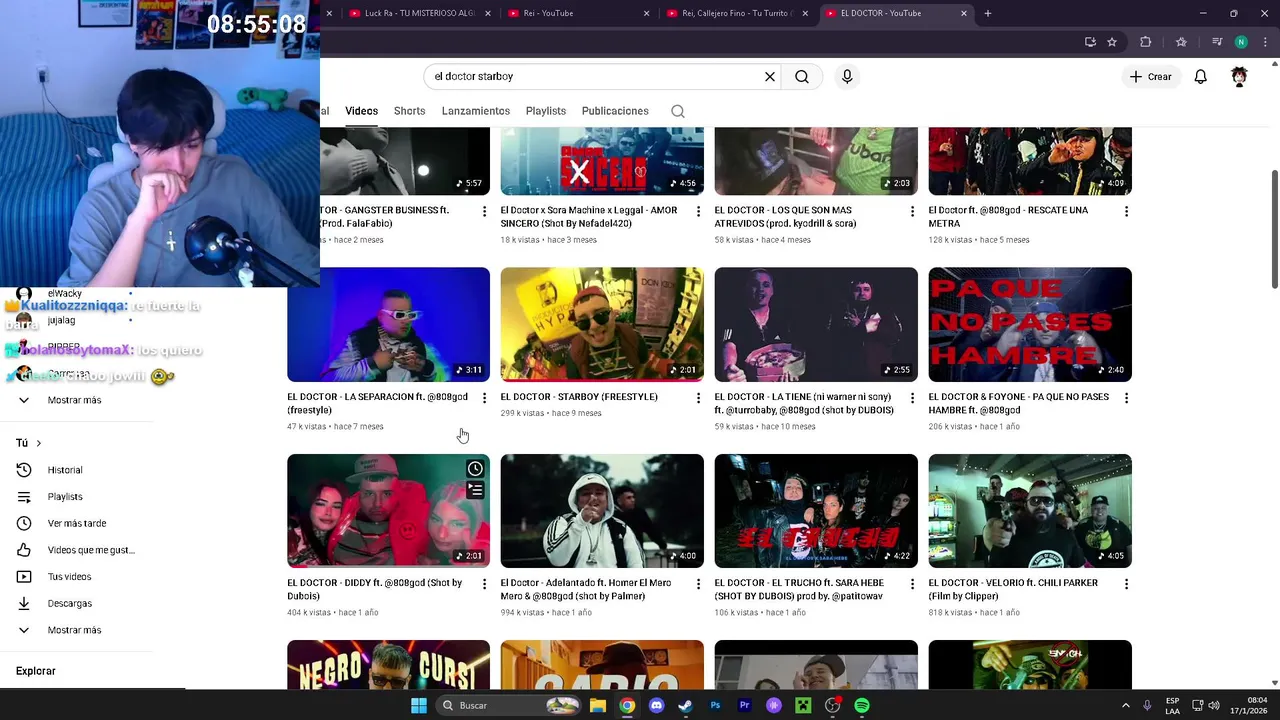The width and height of the screenshot is (1280, 720).
Task: Open options for DIDDY video
Action: click(x=484, y=584)
